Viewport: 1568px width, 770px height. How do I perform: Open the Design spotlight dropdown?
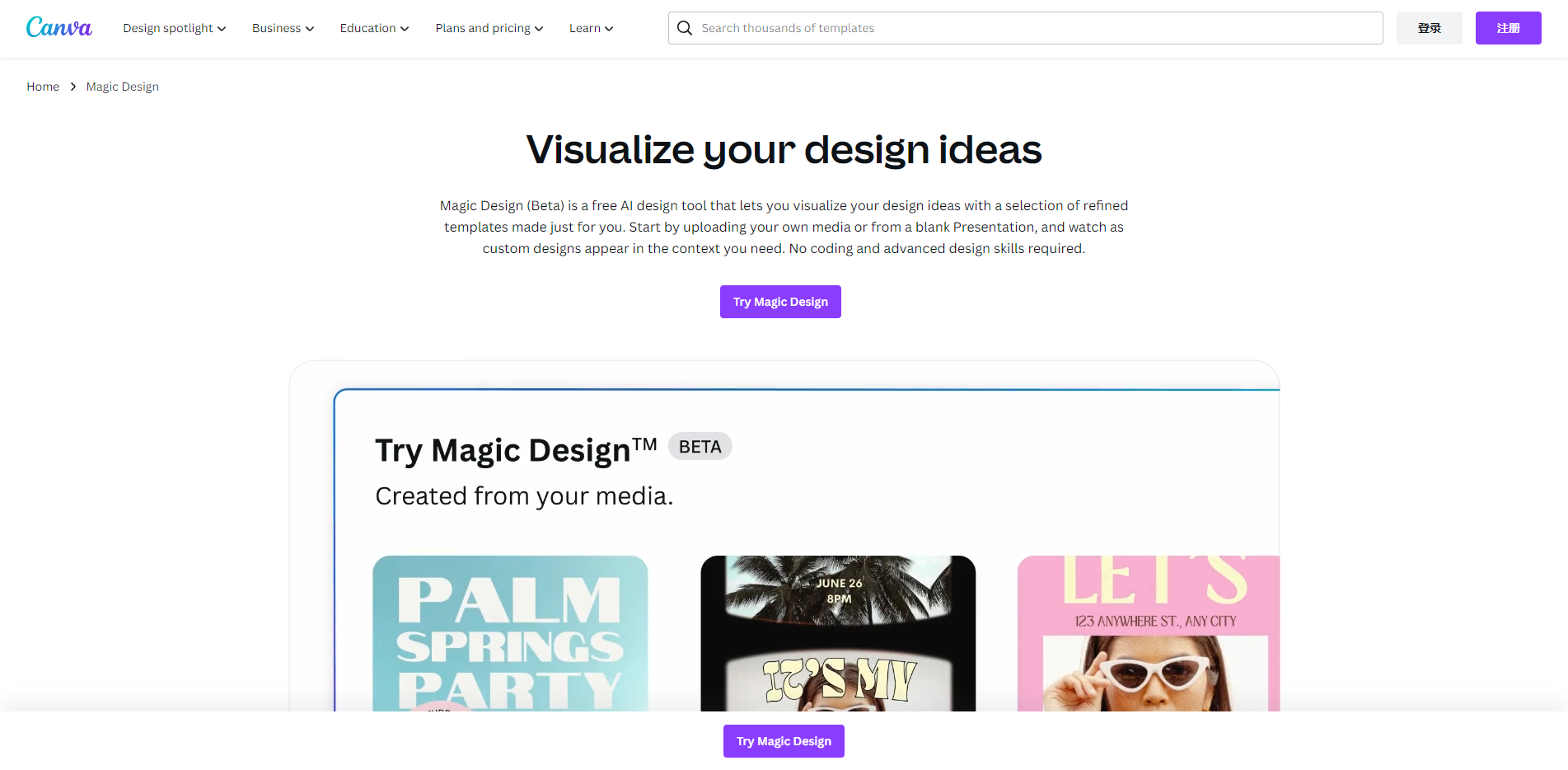174,27
